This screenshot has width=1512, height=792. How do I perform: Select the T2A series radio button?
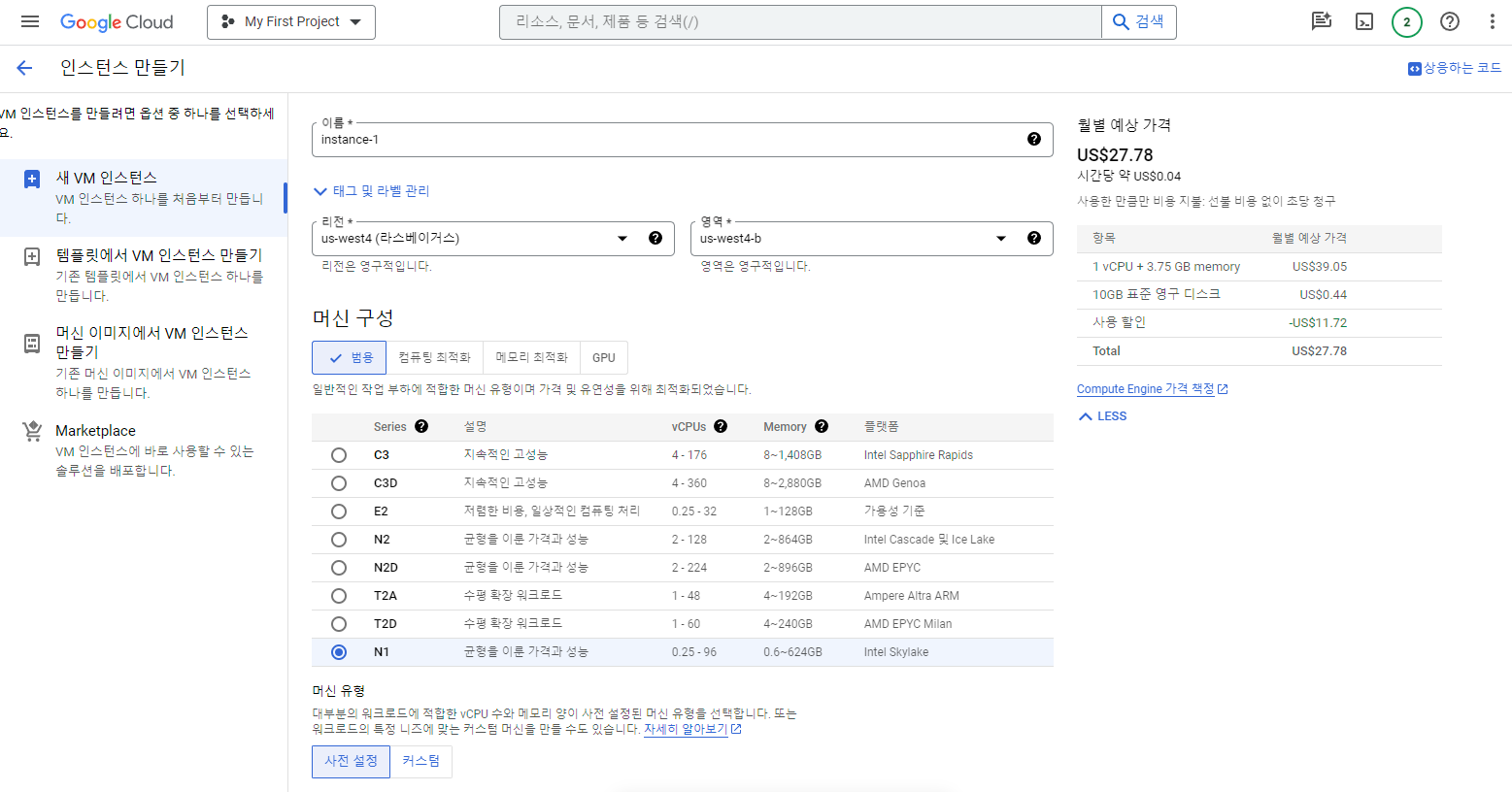click(339, 596)
